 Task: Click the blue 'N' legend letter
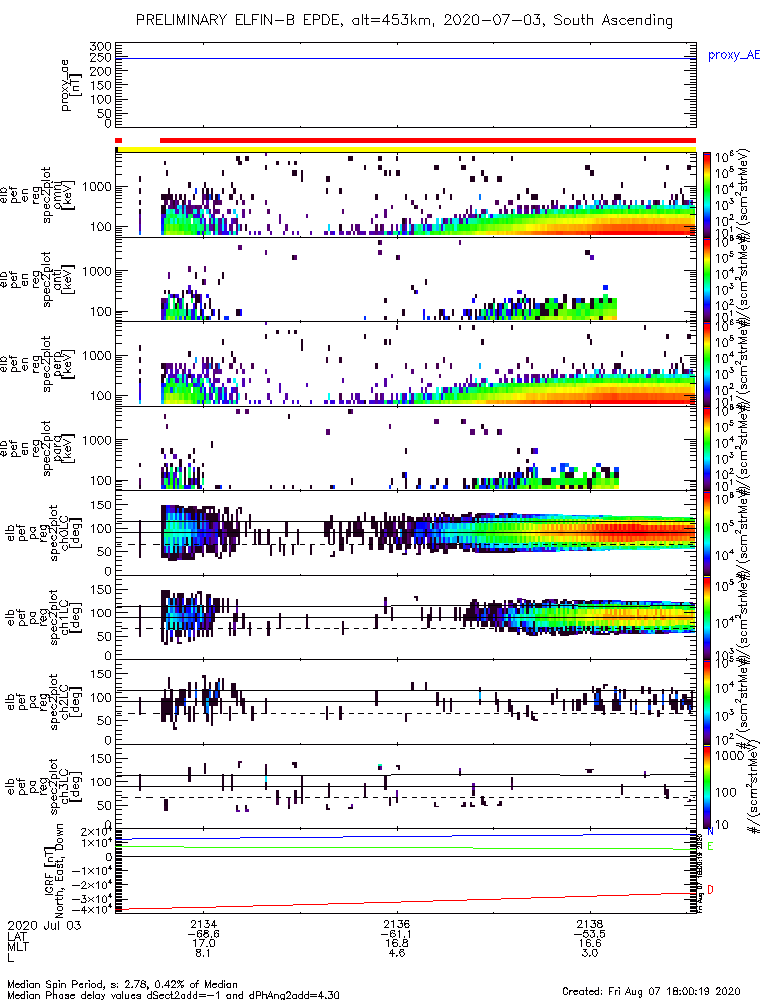point(710,832)
